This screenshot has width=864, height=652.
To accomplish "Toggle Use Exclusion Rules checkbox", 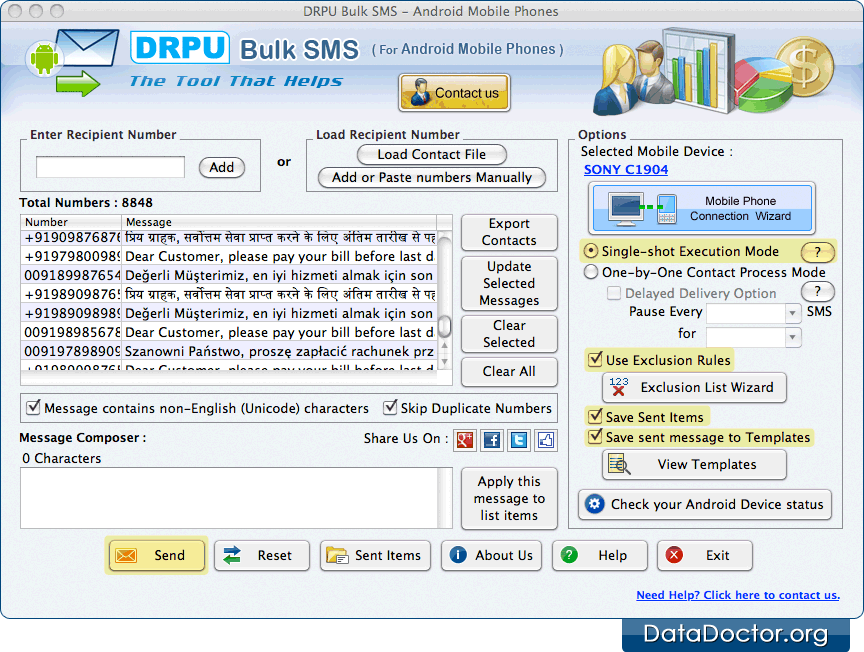I will tap(595, 359).
